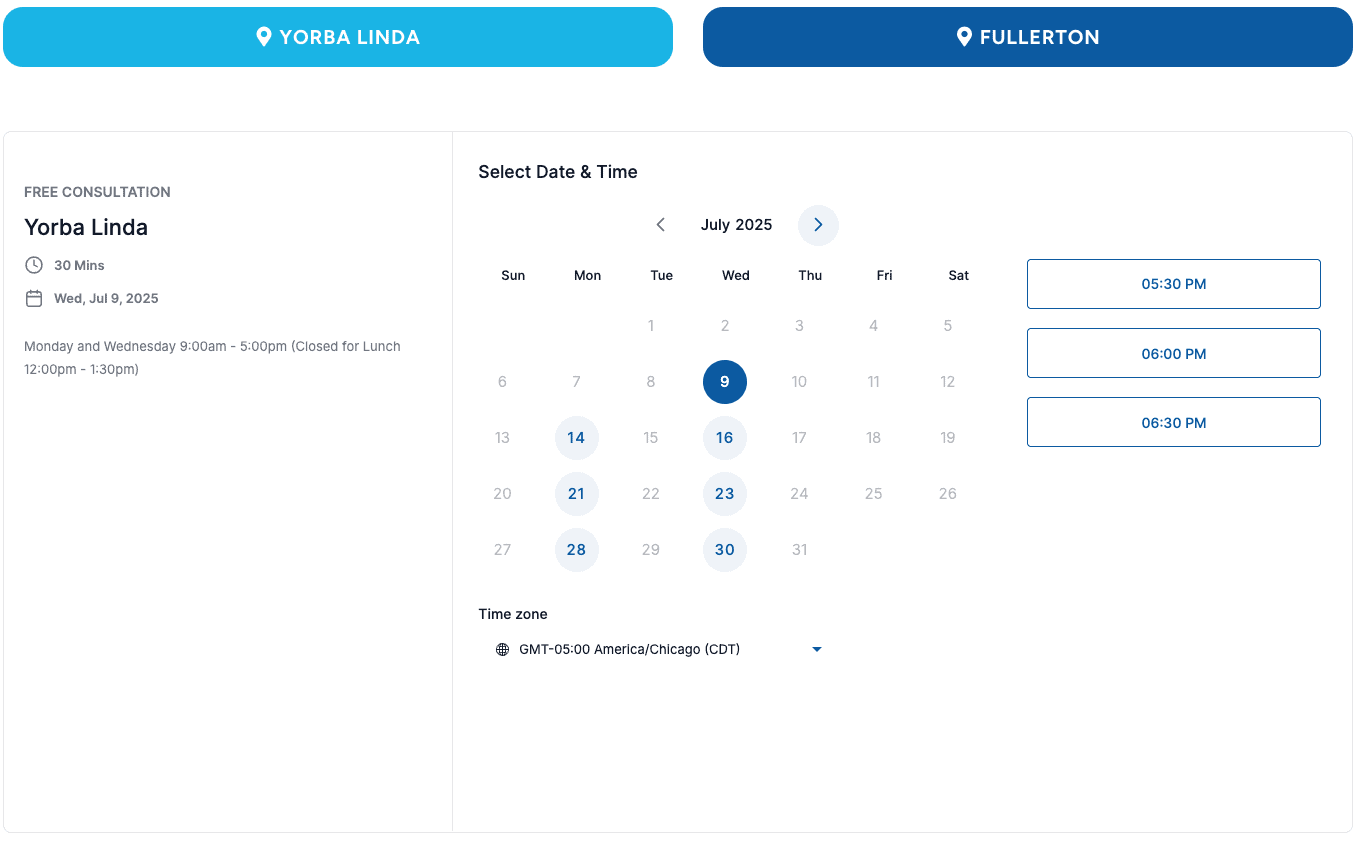Screen dimensions: 1355x864
Task: Click the Wed, Jul 9, 2025 date text
Action: (x=106, y=298)
